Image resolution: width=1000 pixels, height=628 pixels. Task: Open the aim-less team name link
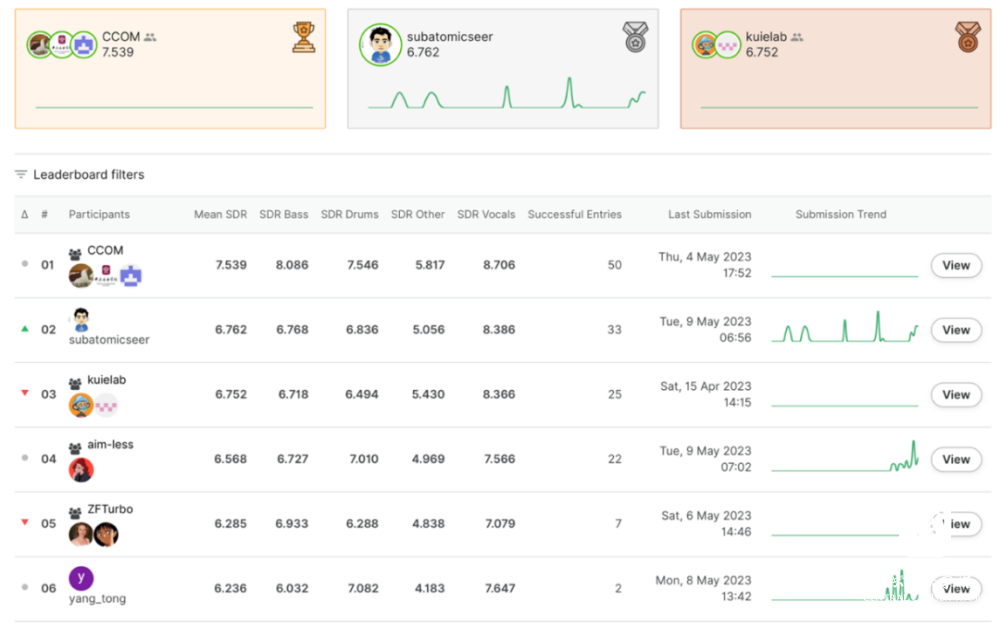(110, 445)
